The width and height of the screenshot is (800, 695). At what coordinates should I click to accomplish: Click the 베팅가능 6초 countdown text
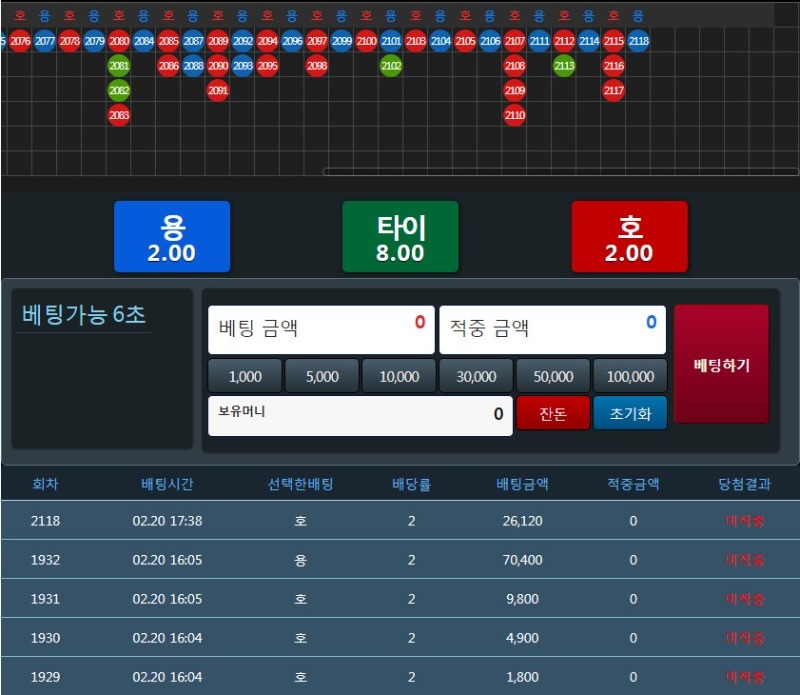tap(84, 314)
